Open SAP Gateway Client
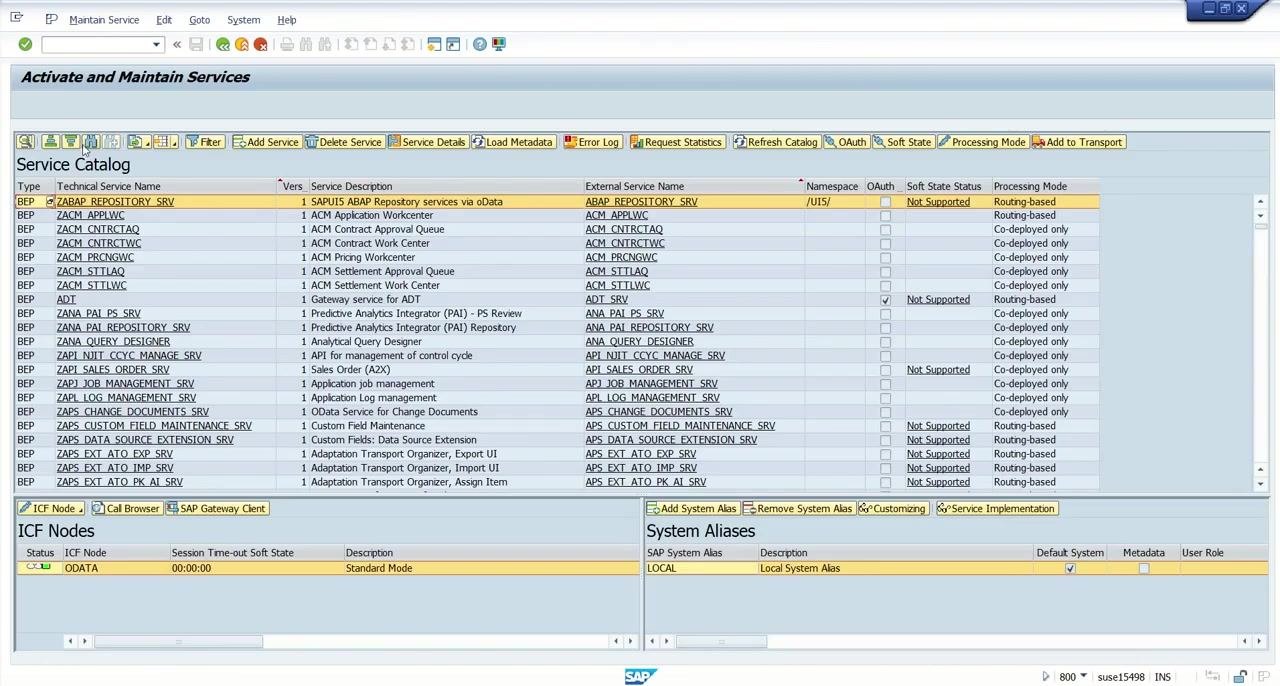Image resolution: width=1280 pixels, height=686 pixels. point(216,508)
